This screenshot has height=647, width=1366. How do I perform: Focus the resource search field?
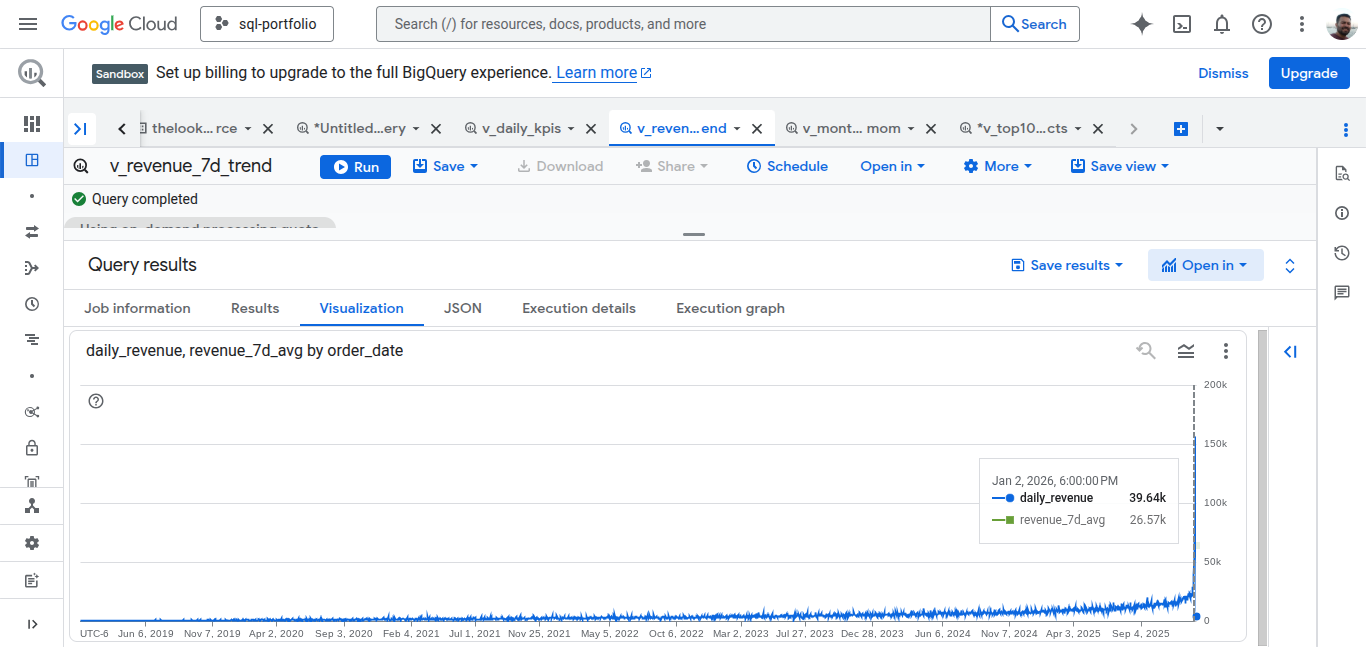682,24
